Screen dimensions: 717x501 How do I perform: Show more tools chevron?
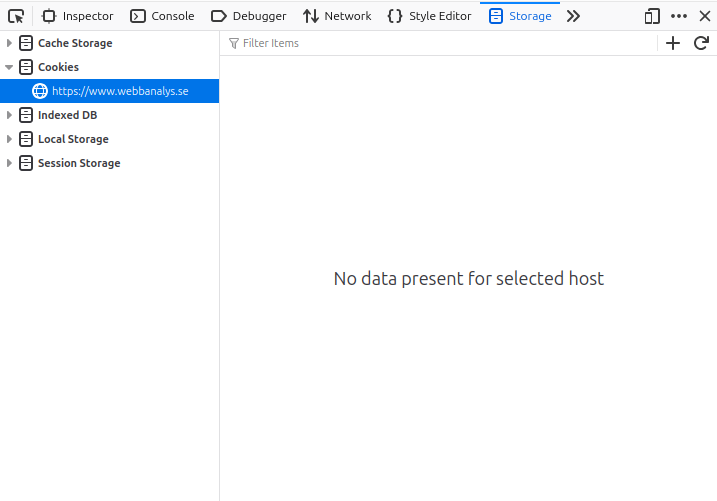(x=573, y=16)
